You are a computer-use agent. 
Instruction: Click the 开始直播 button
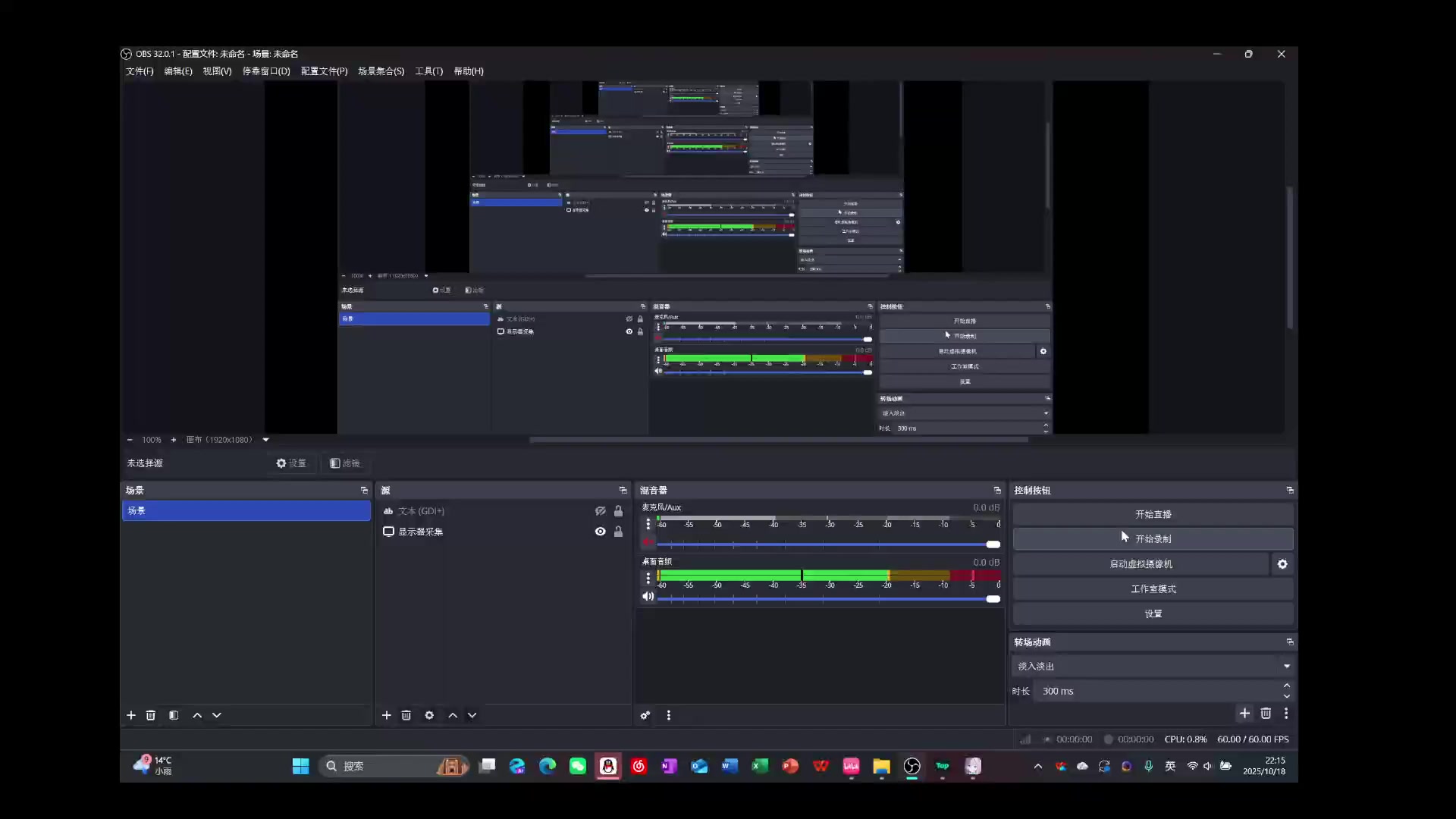click(x=1153, y=514)
